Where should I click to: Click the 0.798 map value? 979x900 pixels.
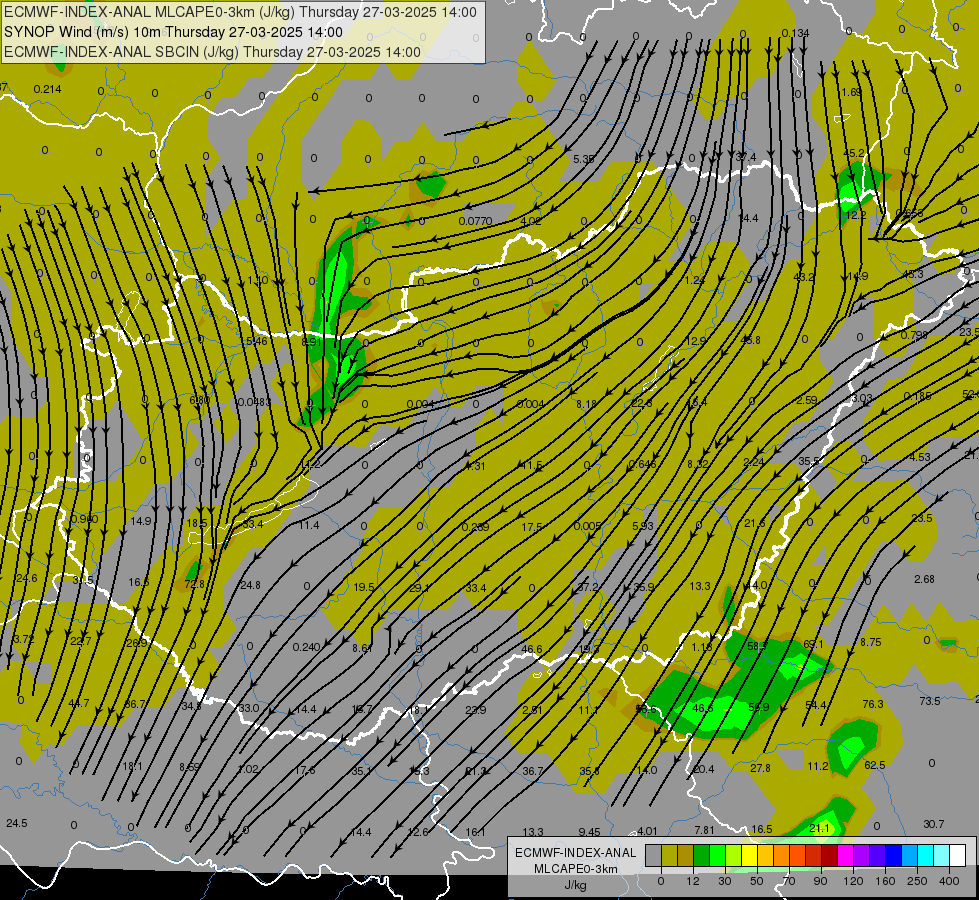point(914,335)
